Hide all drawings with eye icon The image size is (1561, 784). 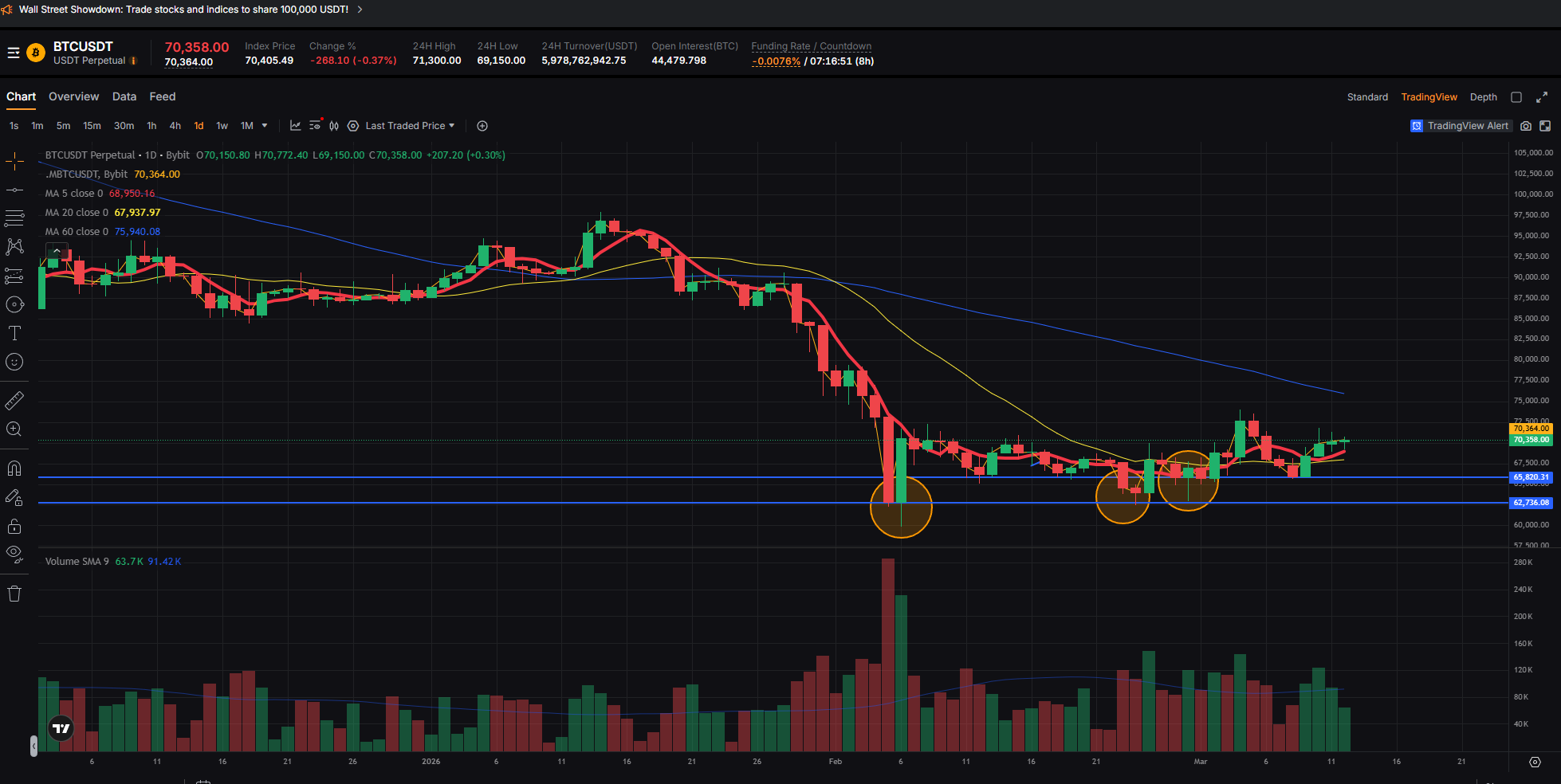(14, 554)
